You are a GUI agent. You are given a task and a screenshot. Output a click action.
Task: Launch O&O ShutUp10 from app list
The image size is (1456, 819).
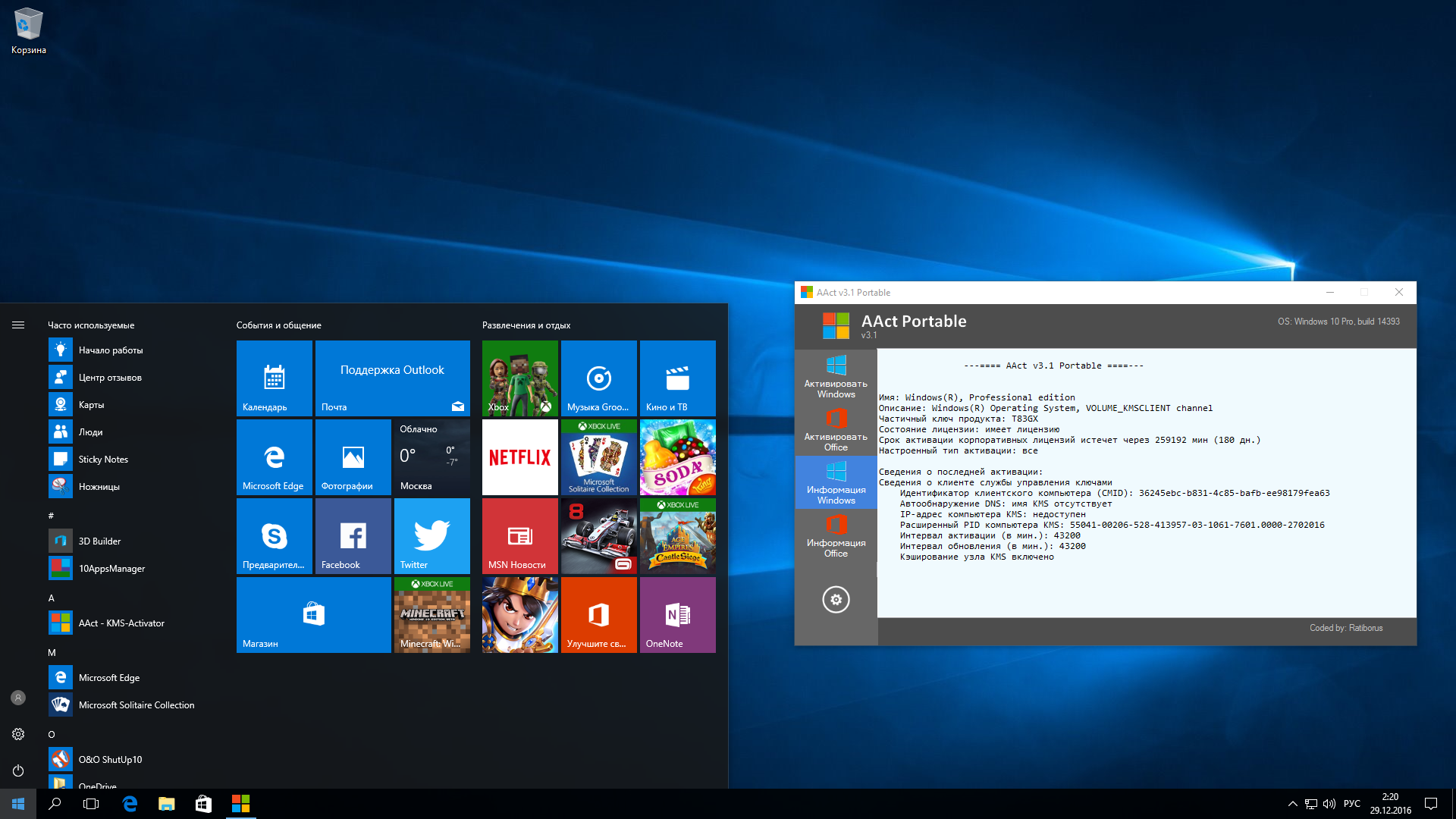click(129, 760)
